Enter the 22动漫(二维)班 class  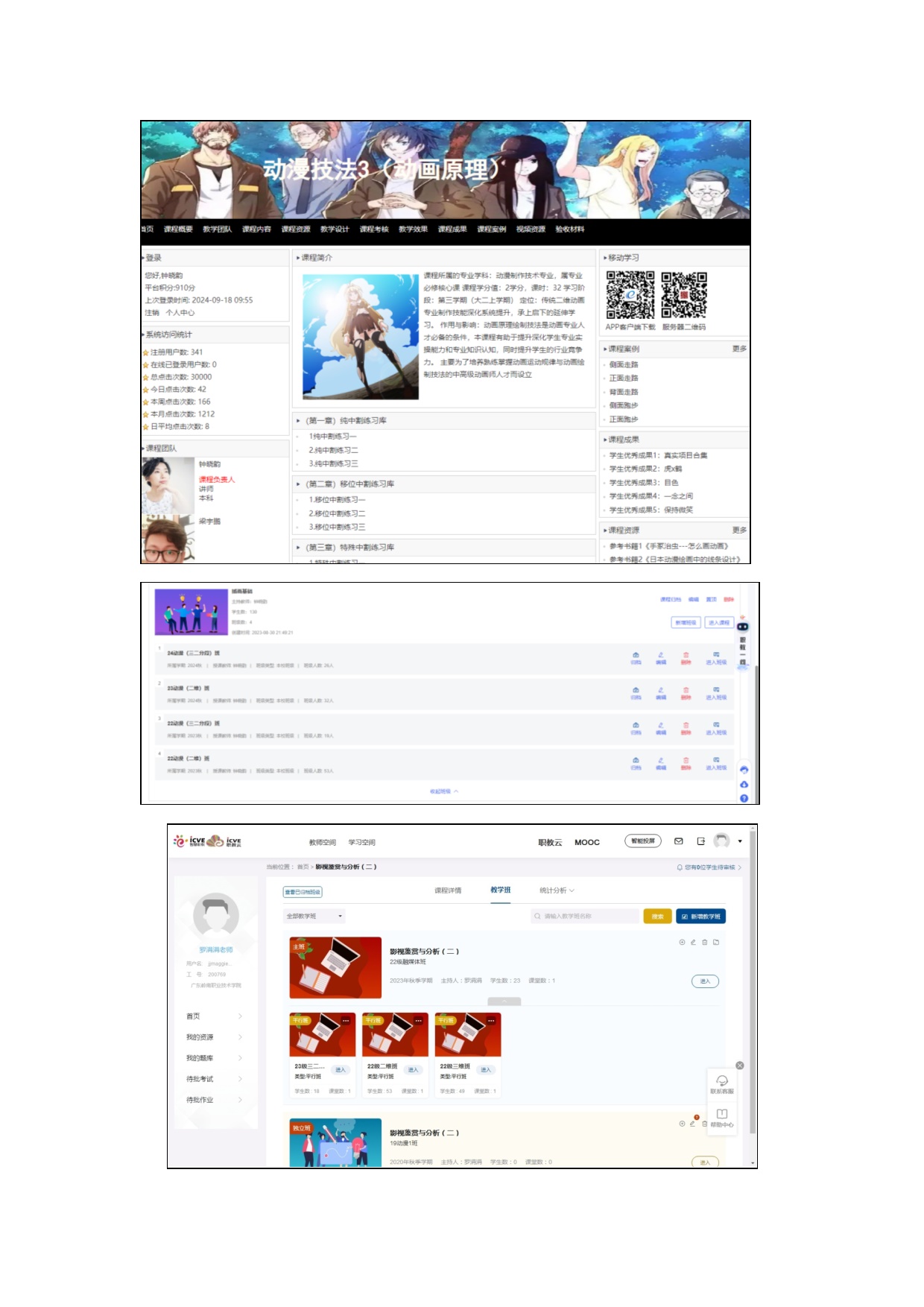716,764
